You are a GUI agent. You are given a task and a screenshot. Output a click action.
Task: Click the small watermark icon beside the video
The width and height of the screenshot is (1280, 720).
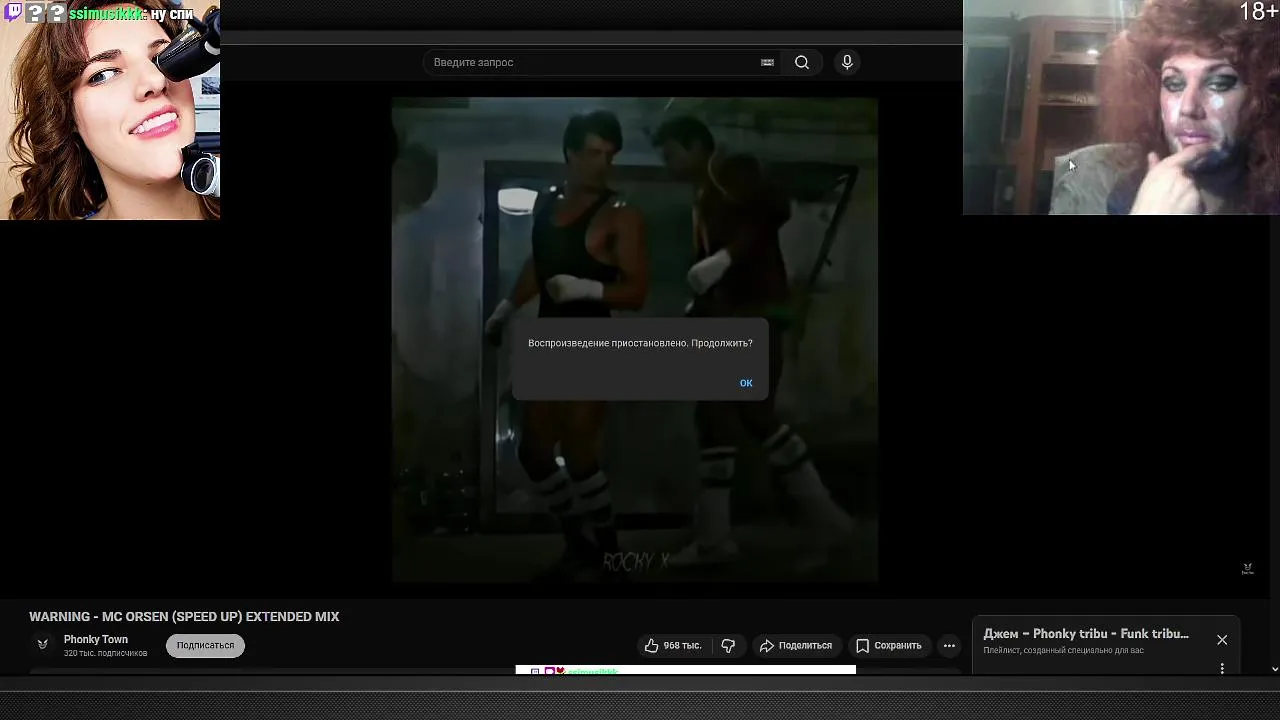1247,568
